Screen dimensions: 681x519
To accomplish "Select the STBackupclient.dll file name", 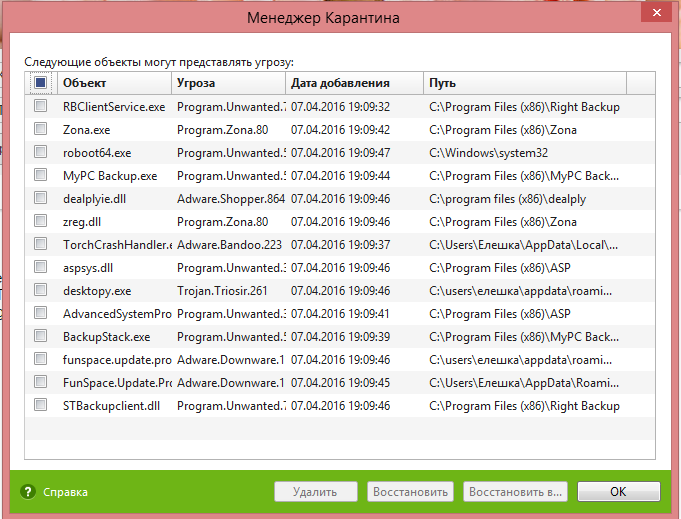I will point(111,406).
